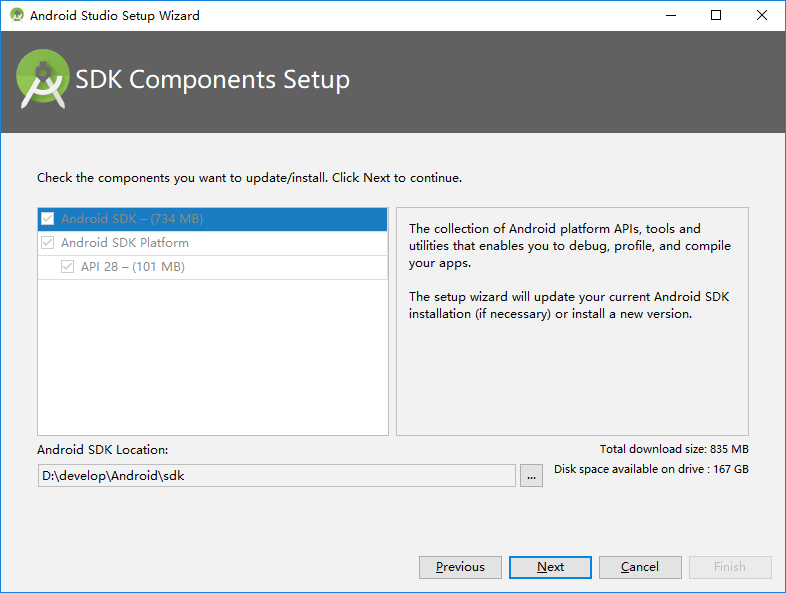Screen dimensions: 786x593
Task: Toggle the Android SDK Platform checkbox
Action: click(47, 243)
